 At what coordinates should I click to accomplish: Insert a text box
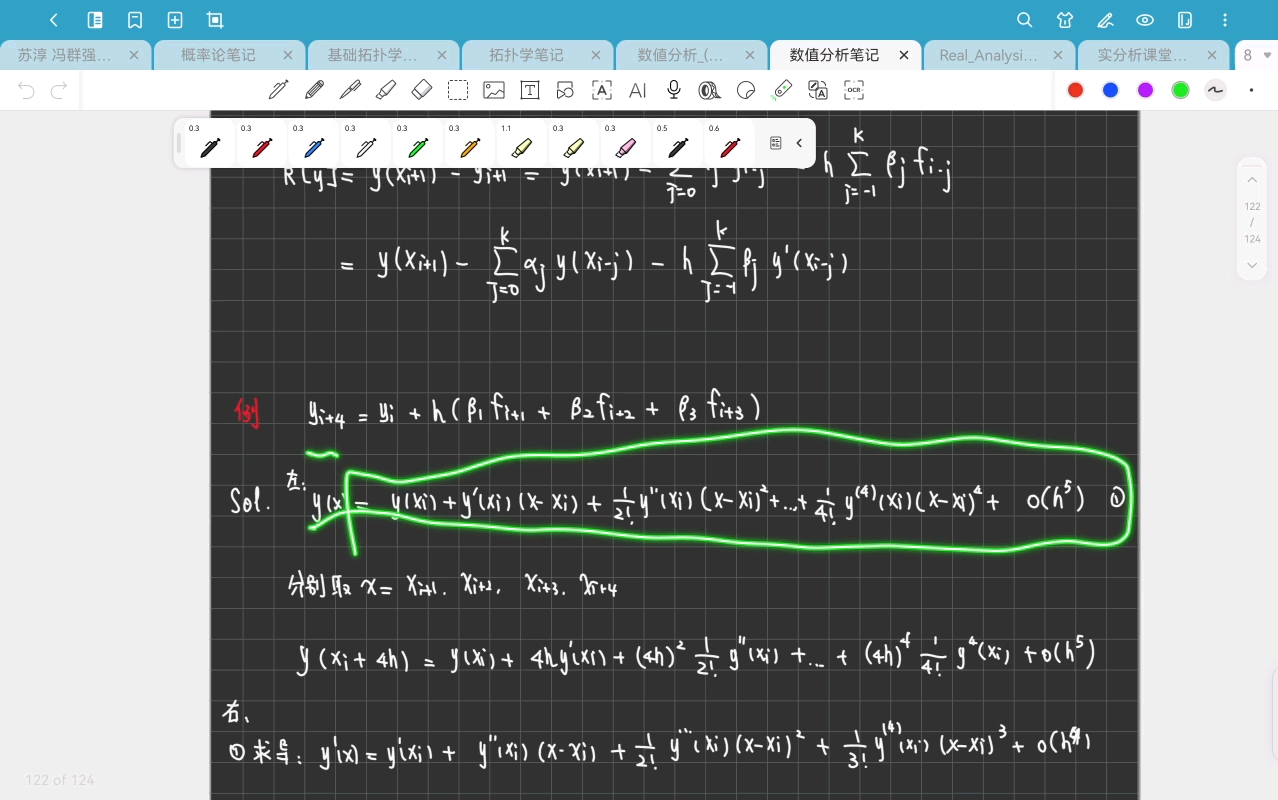pyautogui.click(x=530, y=90)
